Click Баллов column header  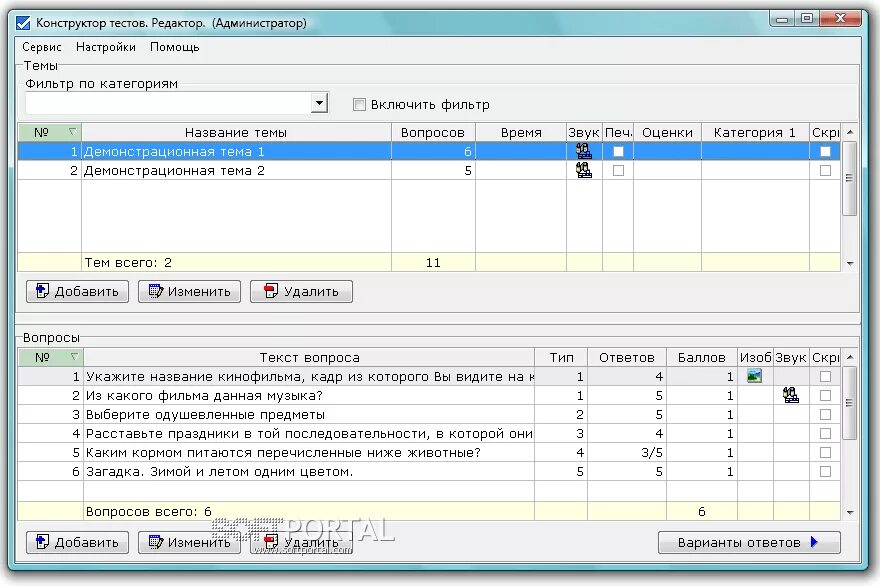tap(702, 358)
